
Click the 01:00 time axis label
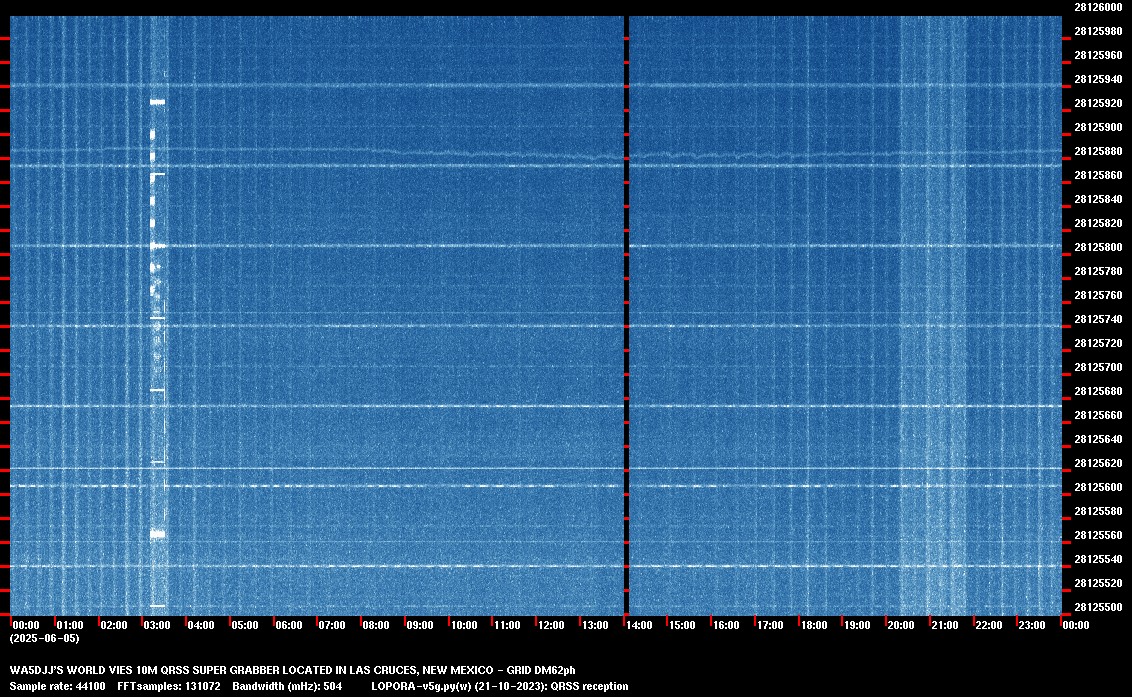(70, 625)
